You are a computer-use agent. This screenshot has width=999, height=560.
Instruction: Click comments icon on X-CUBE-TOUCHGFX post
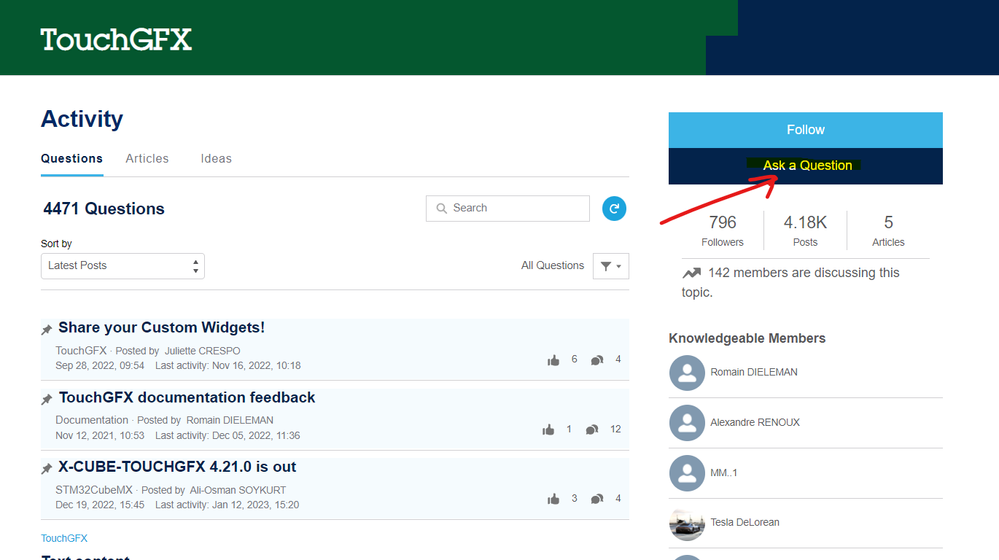click(597, 499)
